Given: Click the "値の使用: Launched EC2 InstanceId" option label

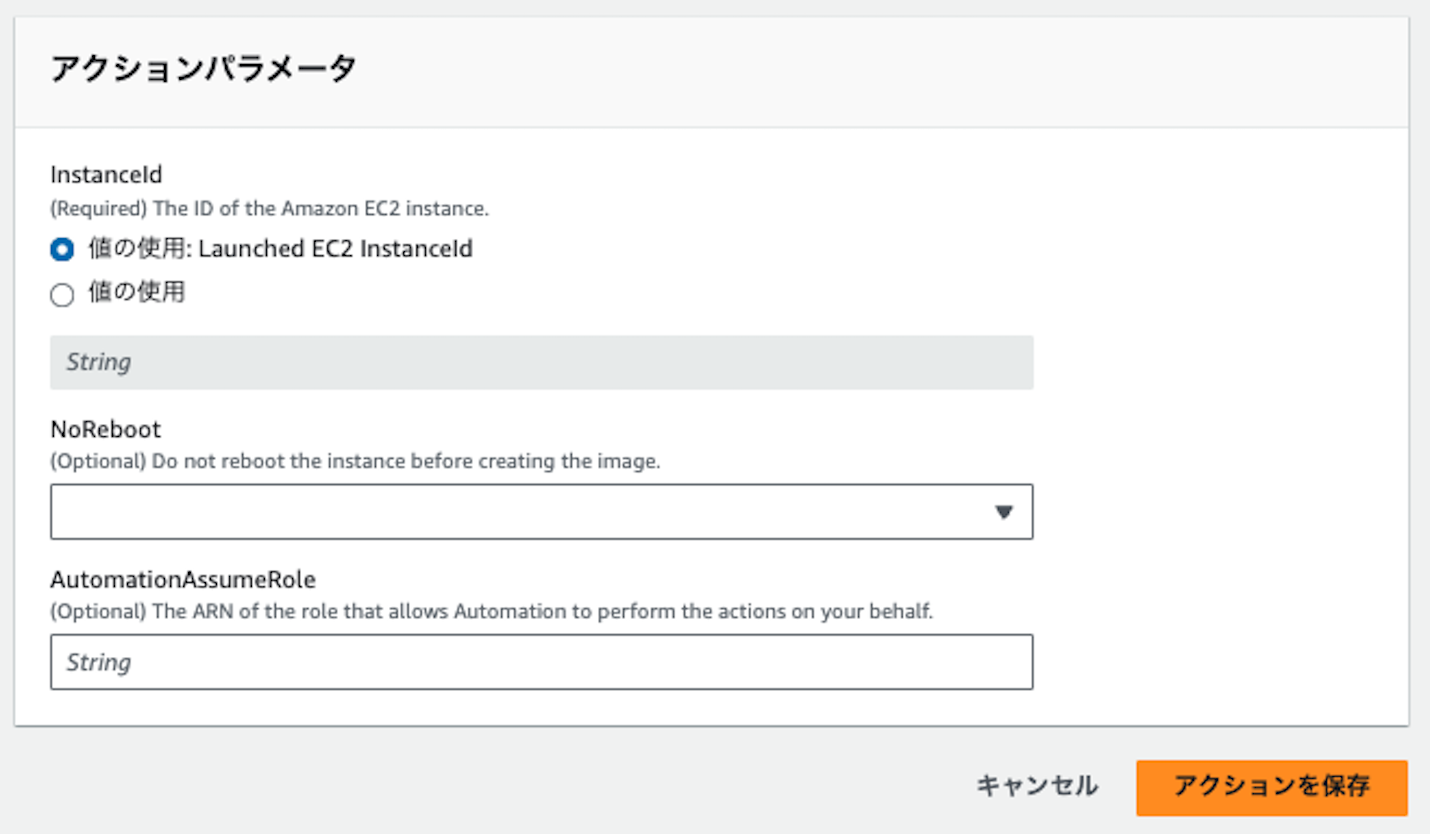Looking at the screenshot, I should (280, 249).
